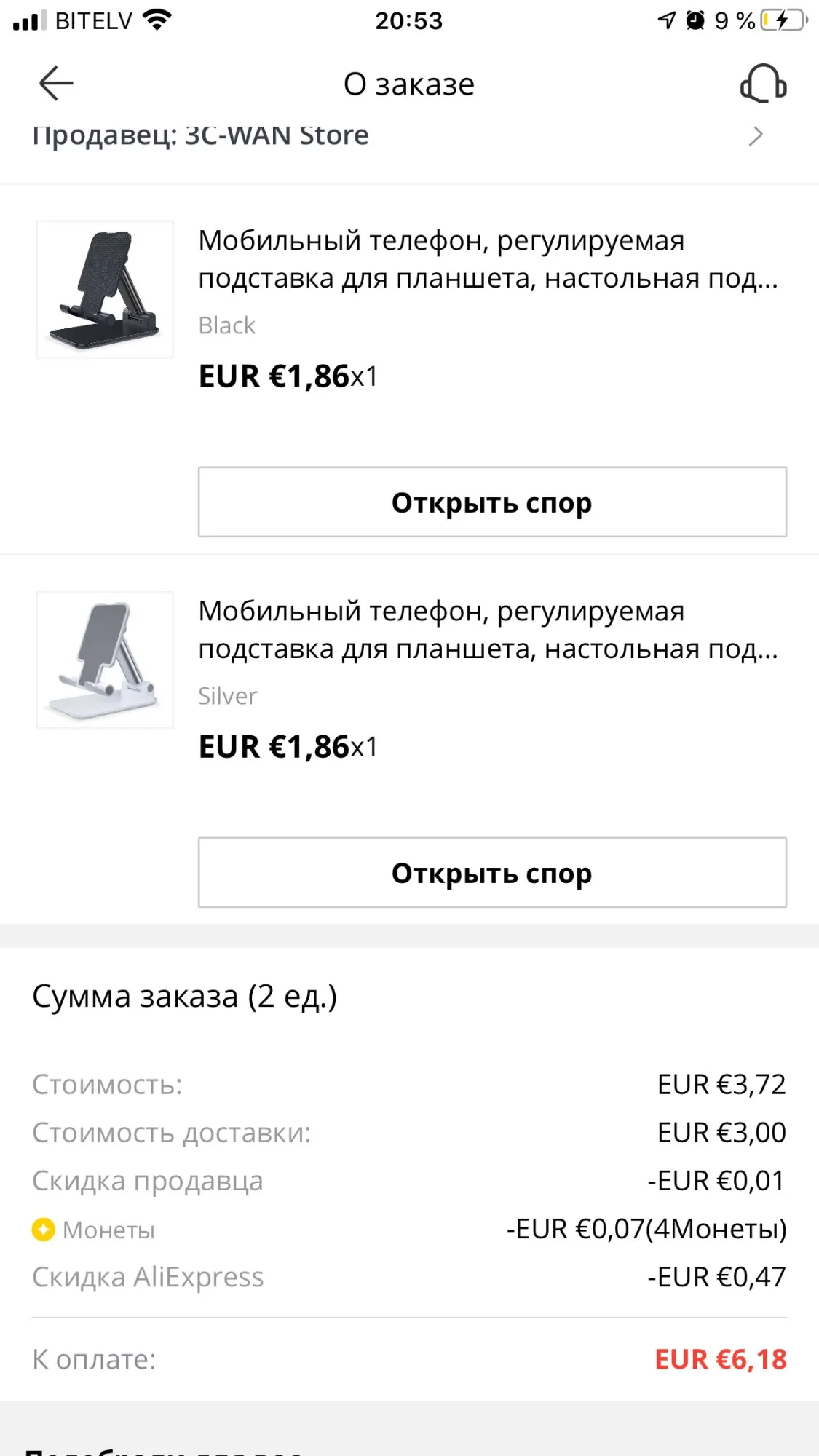
Task: Open customer support headset icon
Action: (x=763, y=84)
